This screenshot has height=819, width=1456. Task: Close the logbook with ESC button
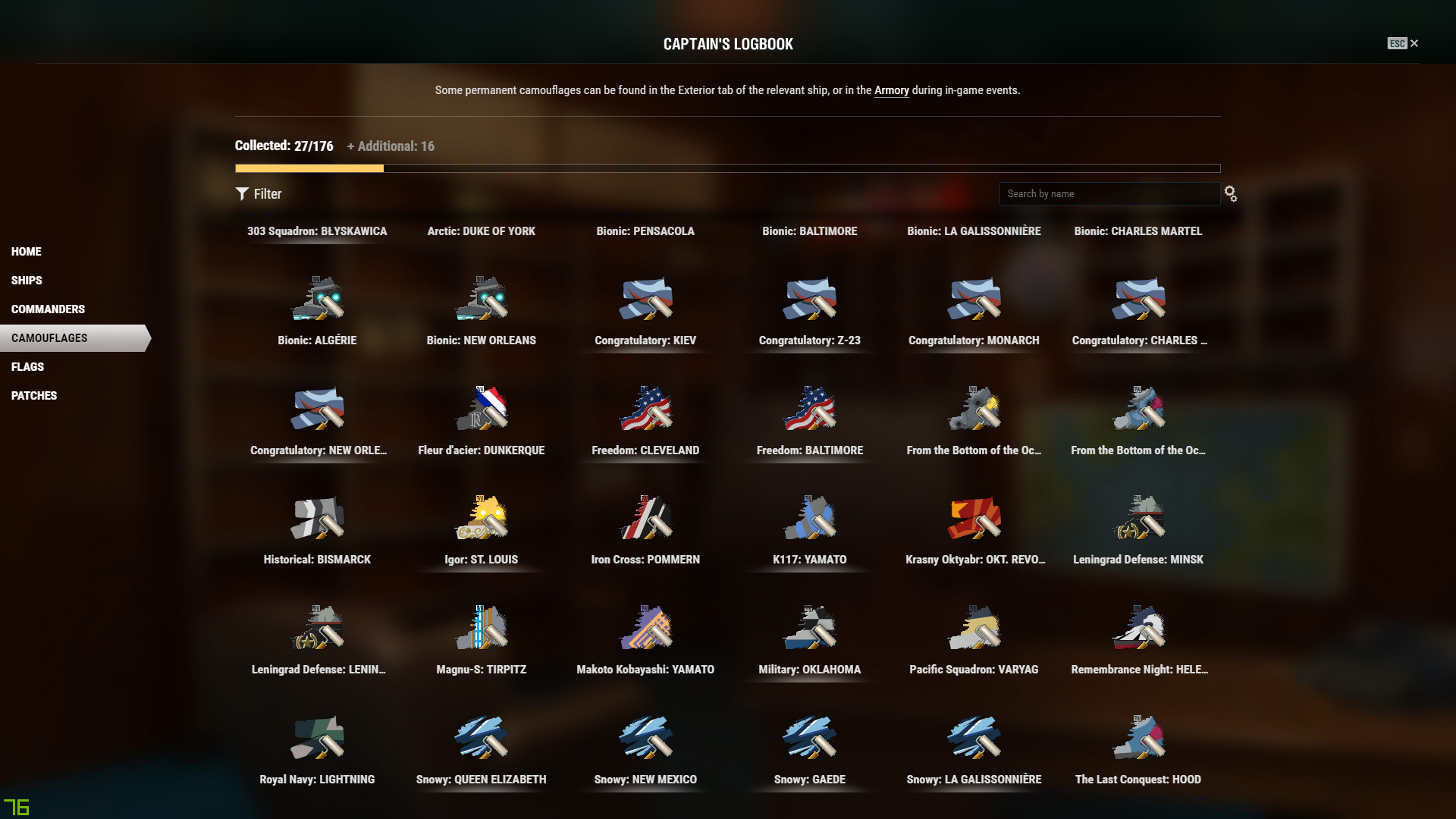1403,44
